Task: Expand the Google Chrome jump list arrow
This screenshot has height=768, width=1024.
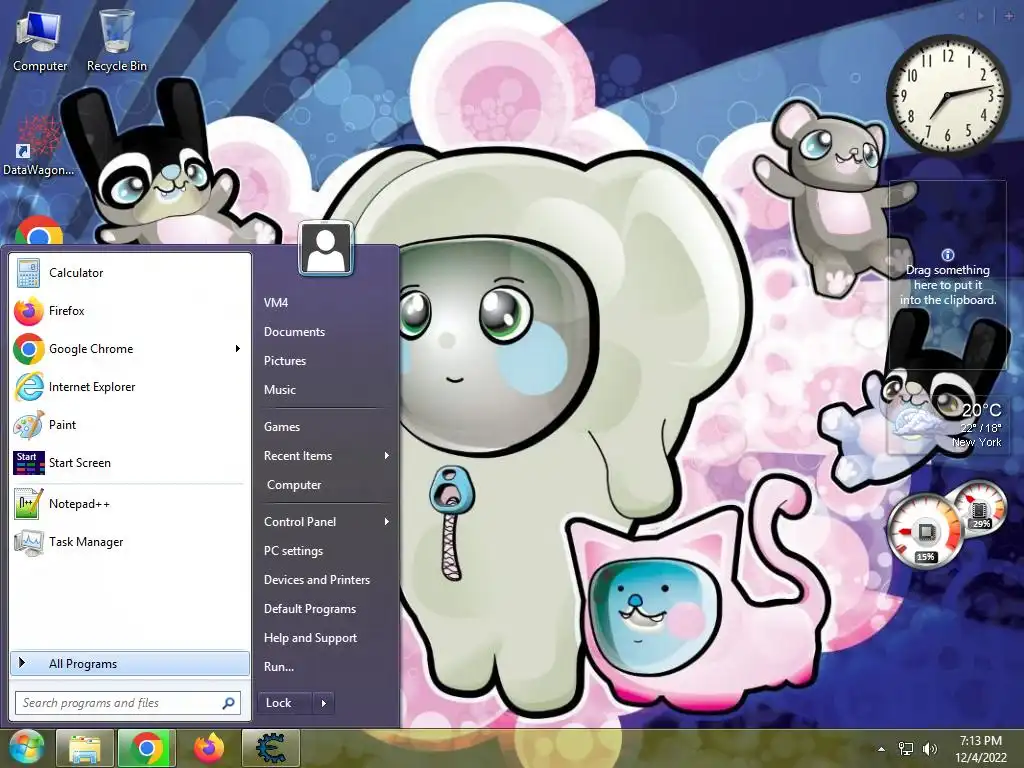Action: click(x=238, y=349)
